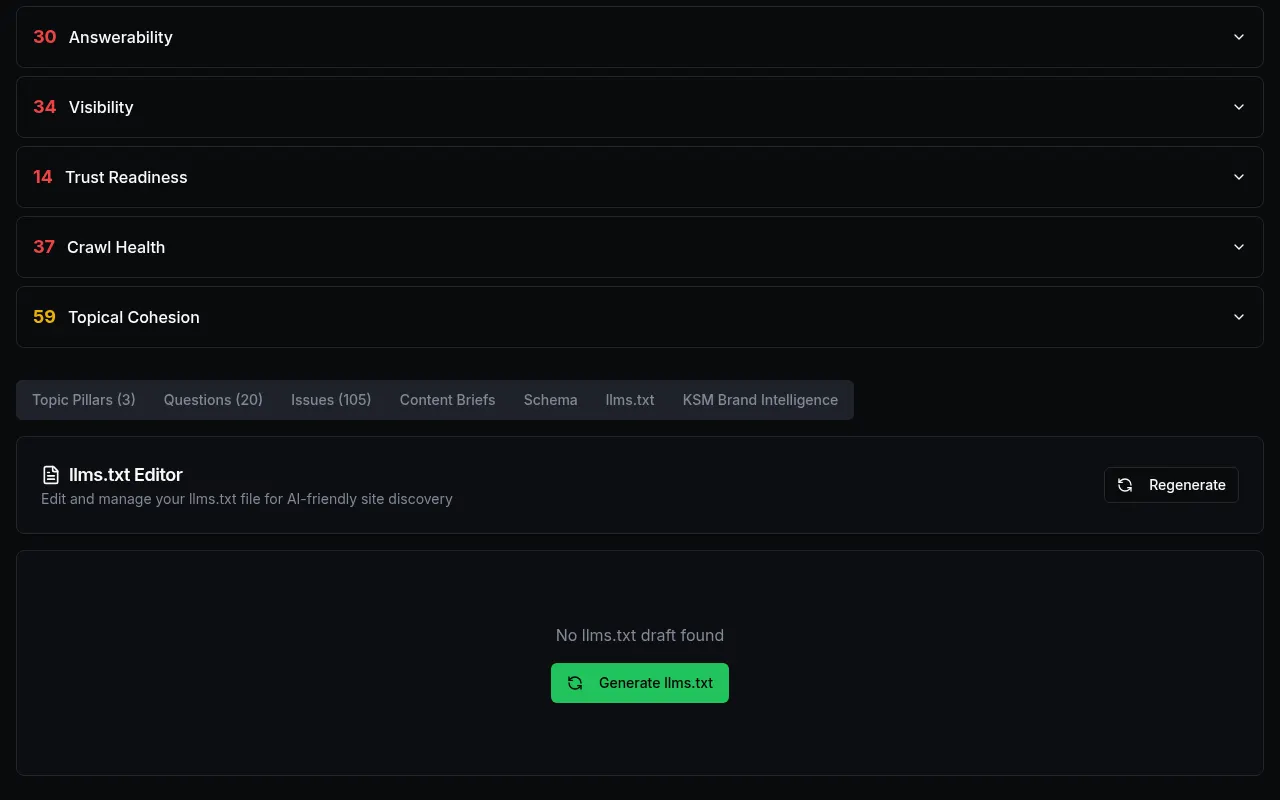The width and height of the screenshot is (1280, 800).
Task: Click the 'No llms.txt draft found' message
Action: click(640, 635)
